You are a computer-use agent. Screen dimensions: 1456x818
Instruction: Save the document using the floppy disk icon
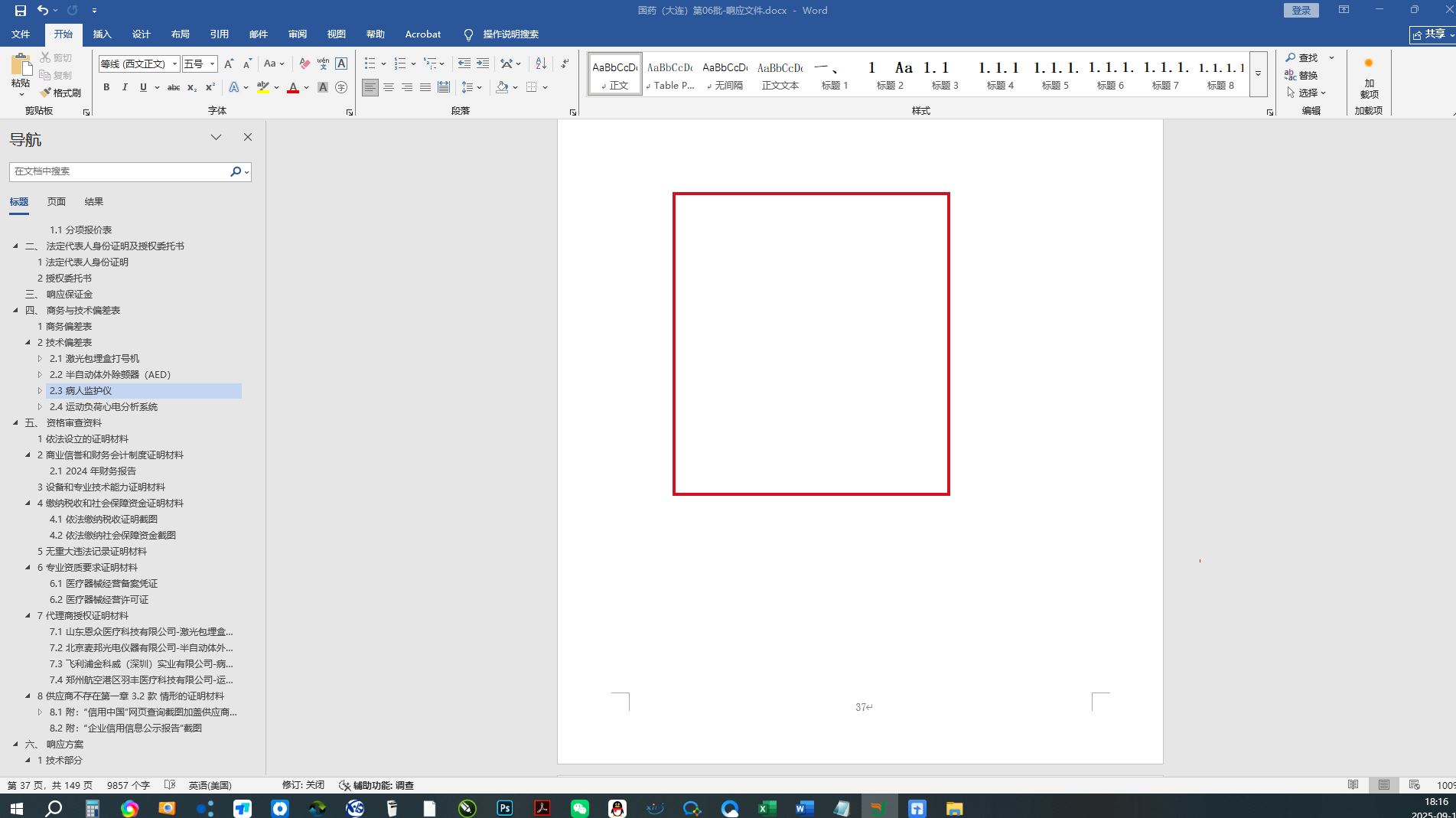point(21,11)
